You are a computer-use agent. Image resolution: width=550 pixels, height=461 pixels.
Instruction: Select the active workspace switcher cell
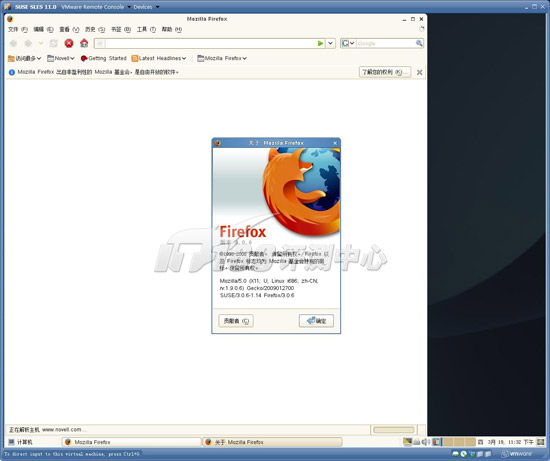pos(437,442)
